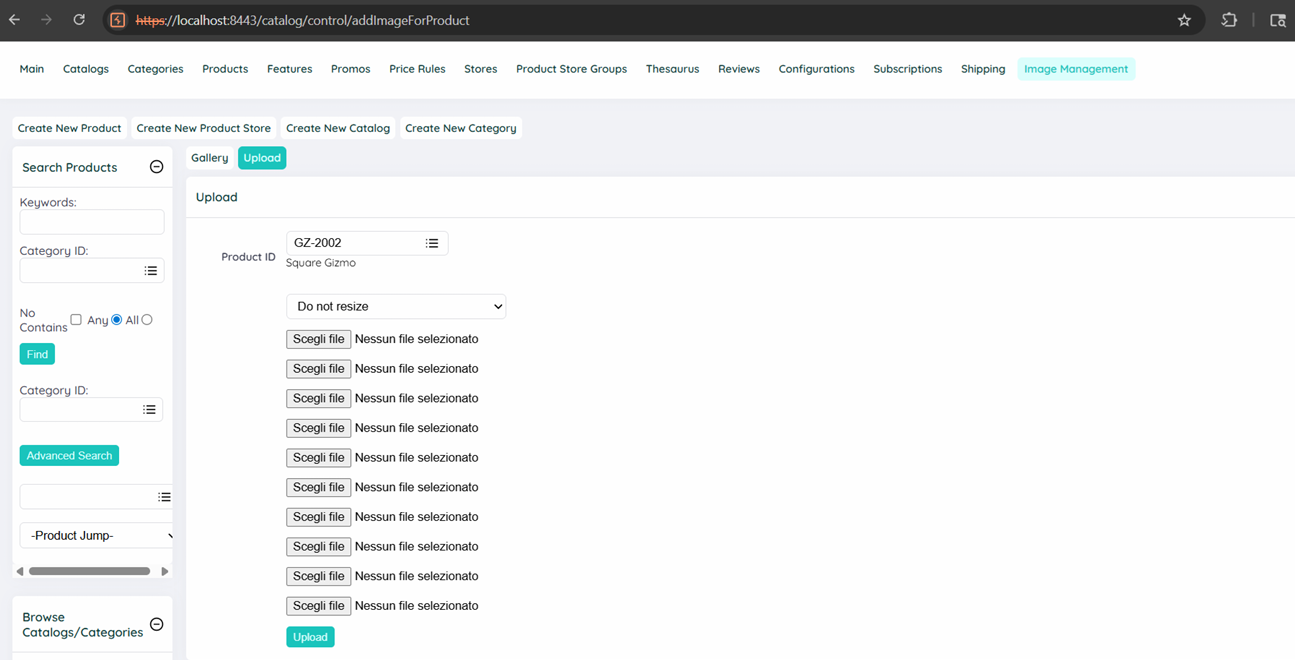
Task: Open the not-secure site info icon
Action: (117, 20)
